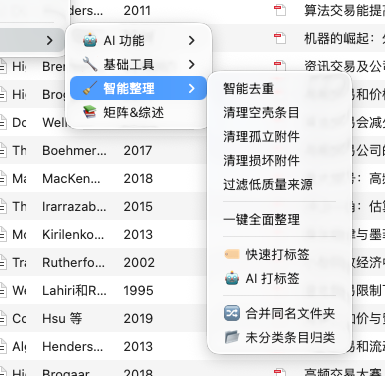Click year 2002 in Rutherfo row

[139, 262]
